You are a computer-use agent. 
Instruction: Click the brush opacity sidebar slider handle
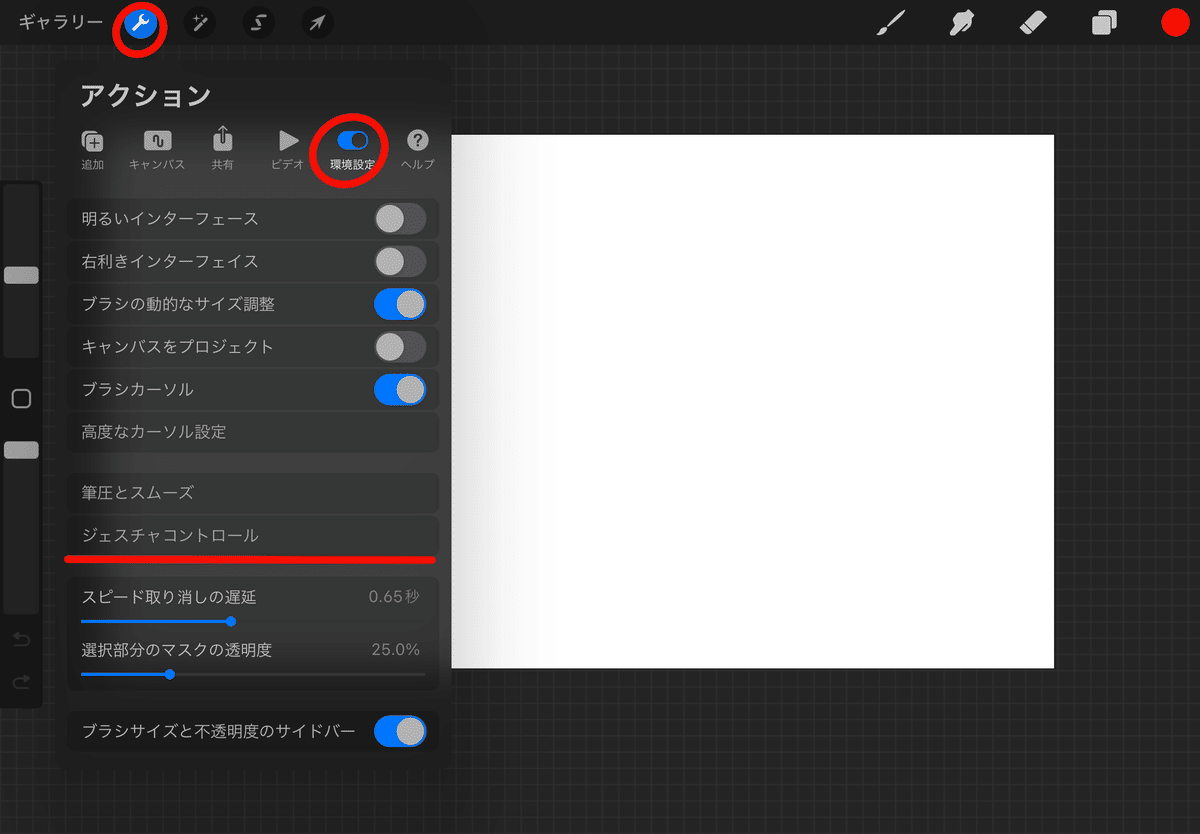21,451
